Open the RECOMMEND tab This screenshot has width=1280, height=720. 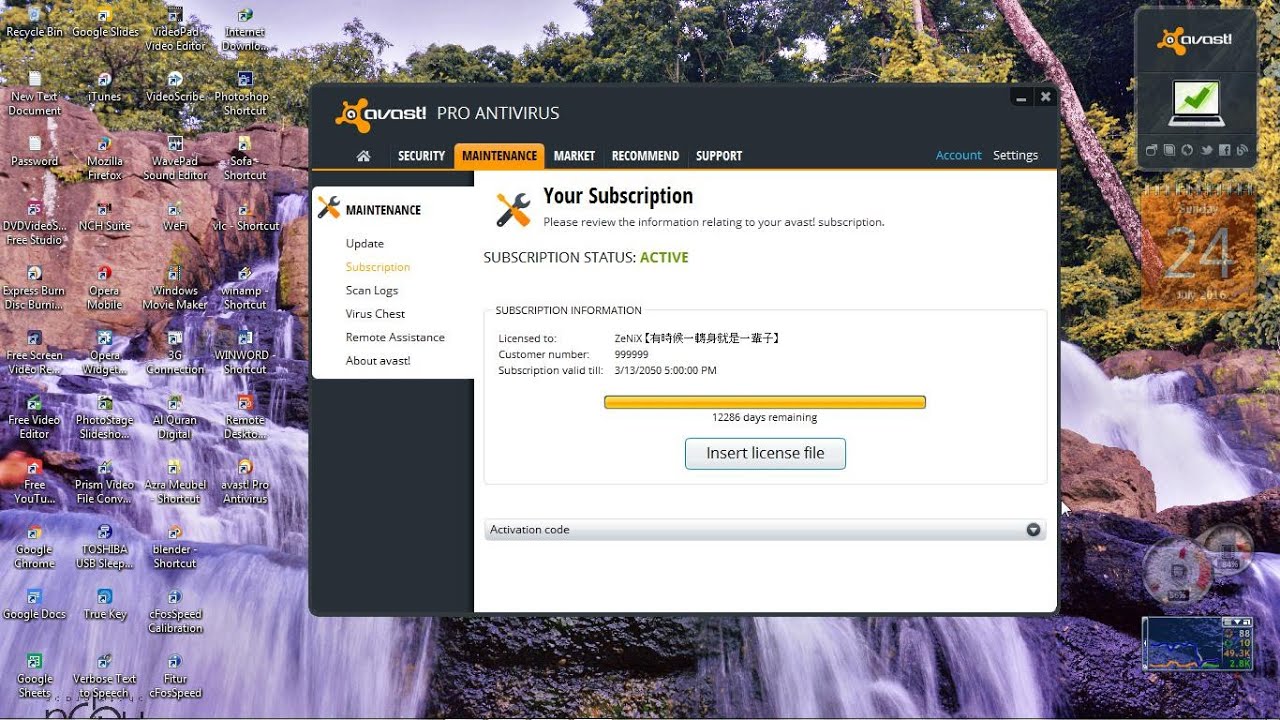tap(645, 156)
